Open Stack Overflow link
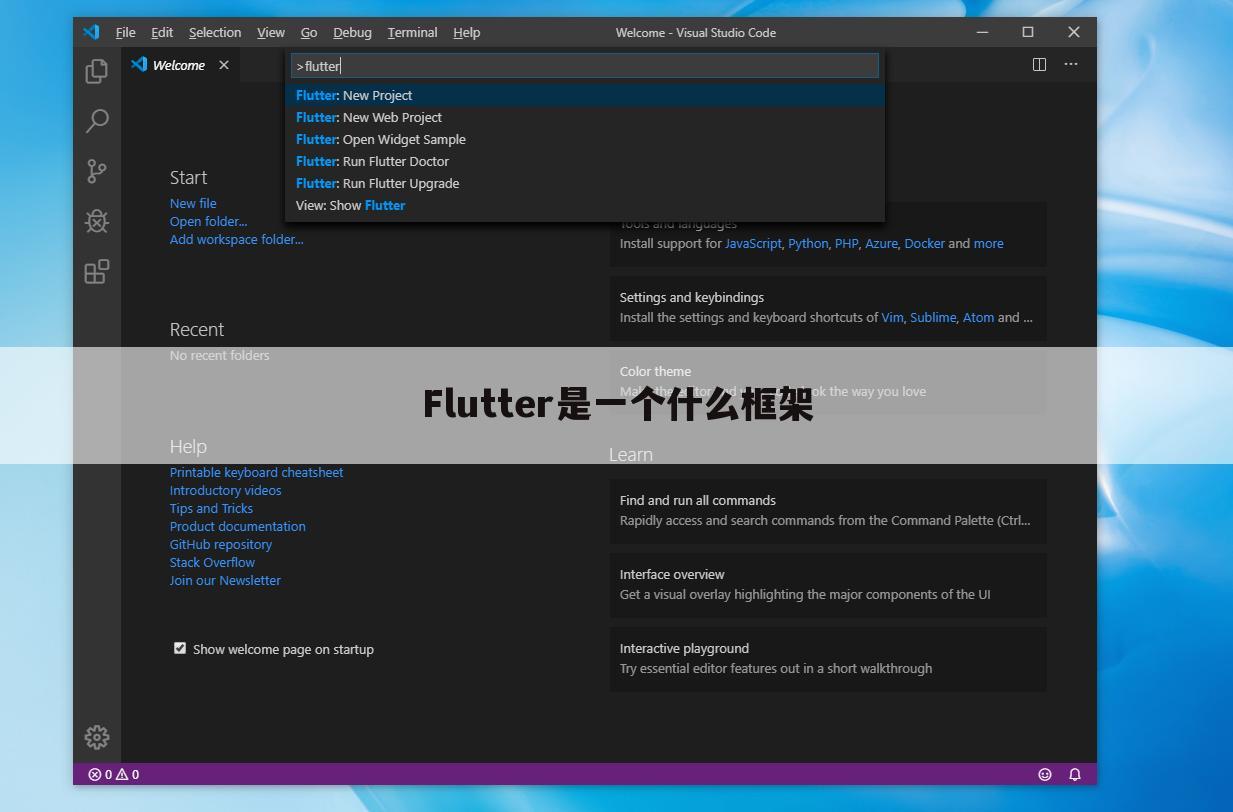Viewport: 1233px width, 812px height. (212, 562)
